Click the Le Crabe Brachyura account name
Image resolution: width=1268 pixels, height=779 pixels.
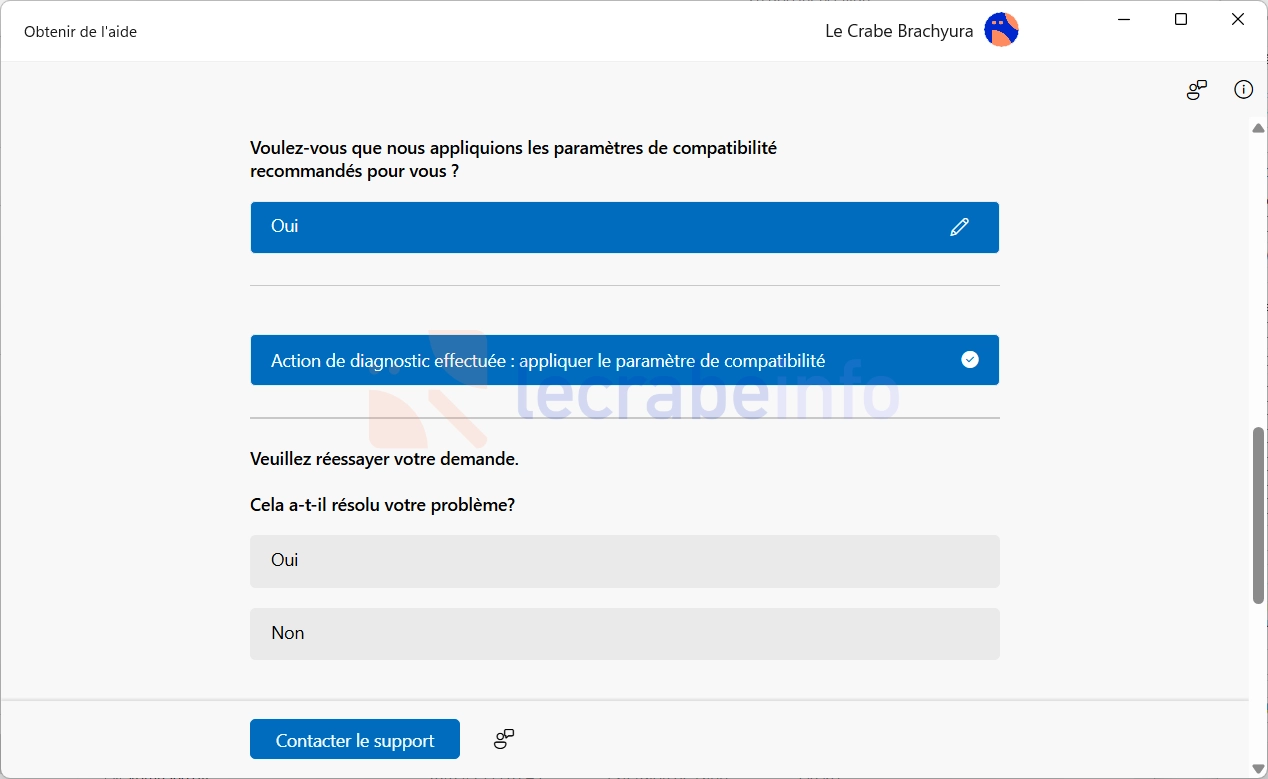pos(899,31)
